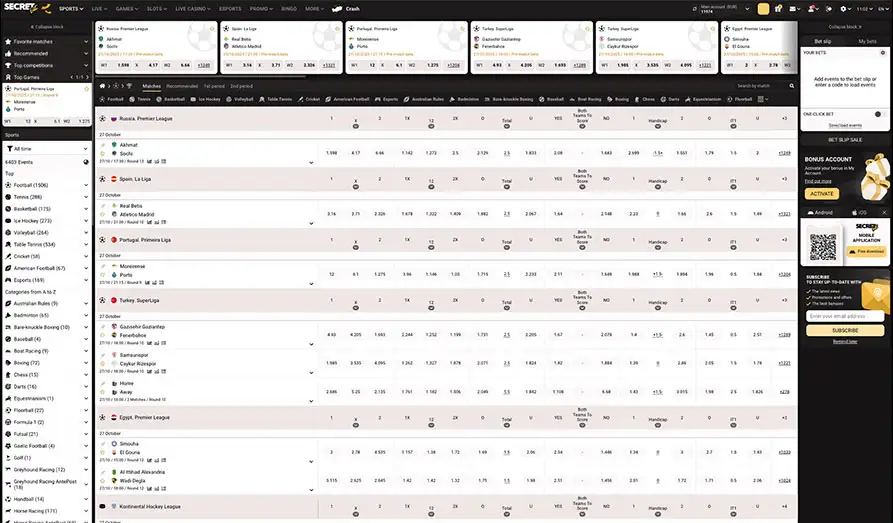Click the ACTIVATE bonus button
The height and width of the screenshot is (523, 893).
pyautogui.click(x=821, y=194)
